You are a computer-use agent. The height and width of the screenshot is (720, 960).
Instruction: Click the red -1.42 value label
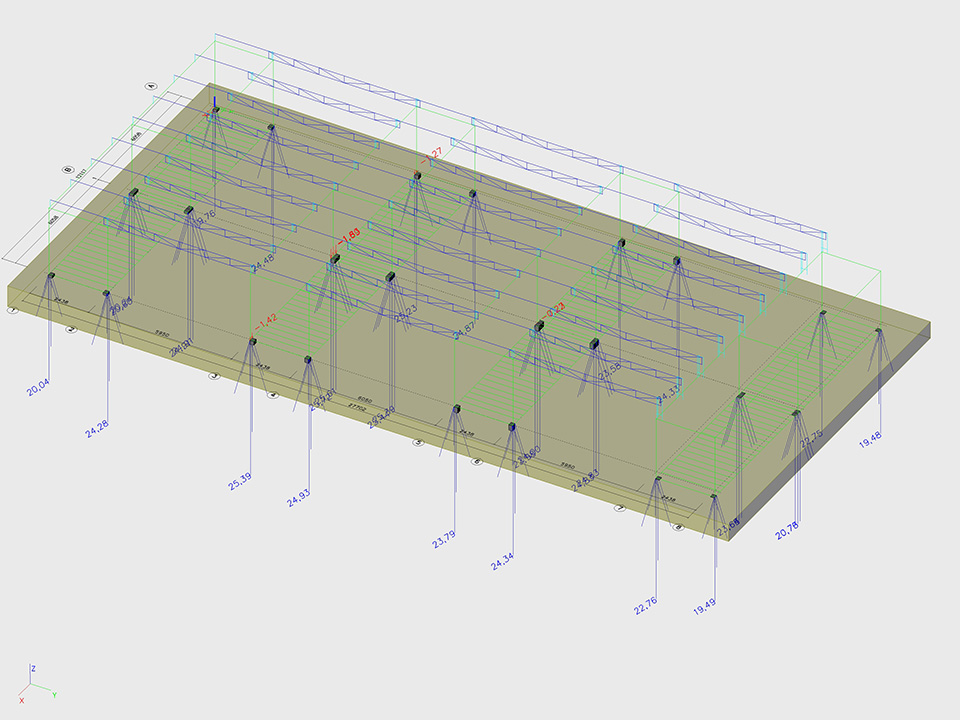tap(265, 324)
